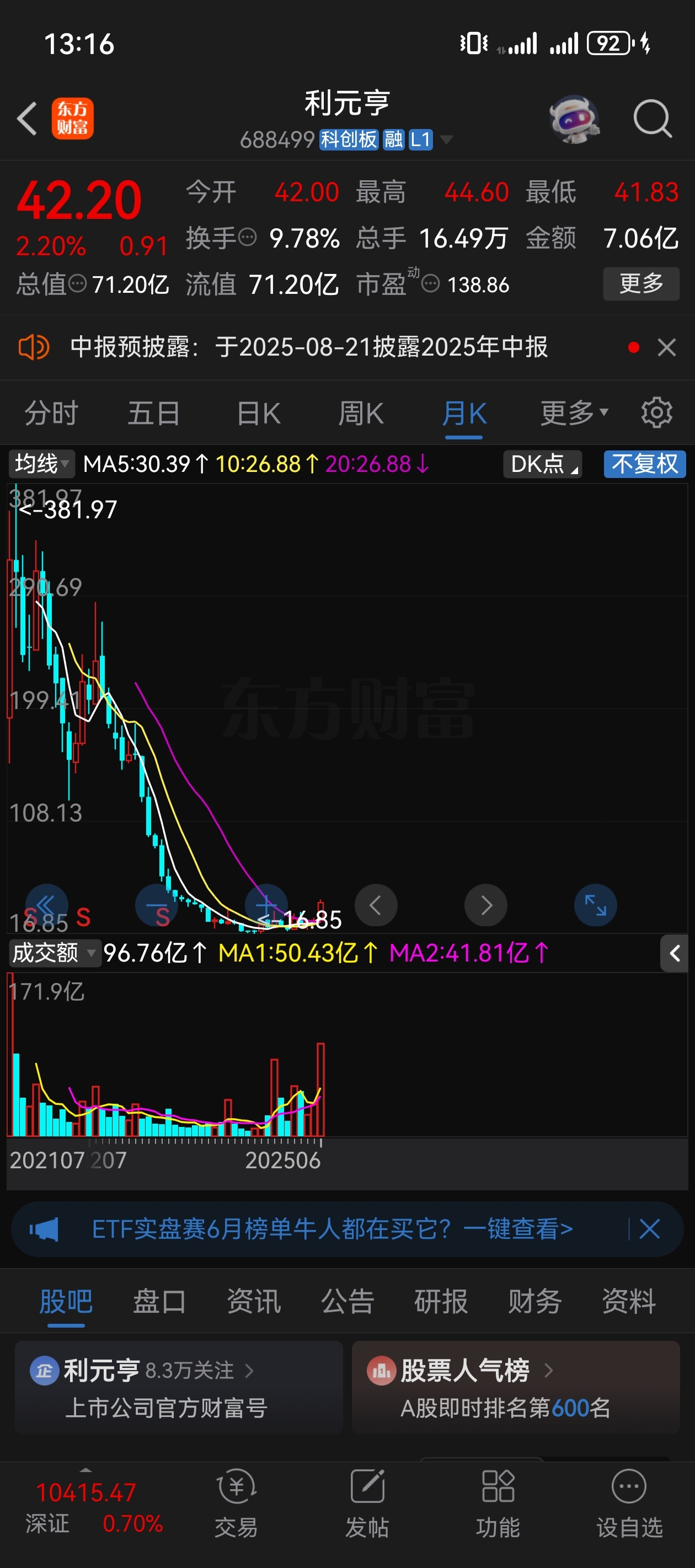The image size is (695, 1568).
Task: Open DK点 indicator selector
Action: coord(542,464)
